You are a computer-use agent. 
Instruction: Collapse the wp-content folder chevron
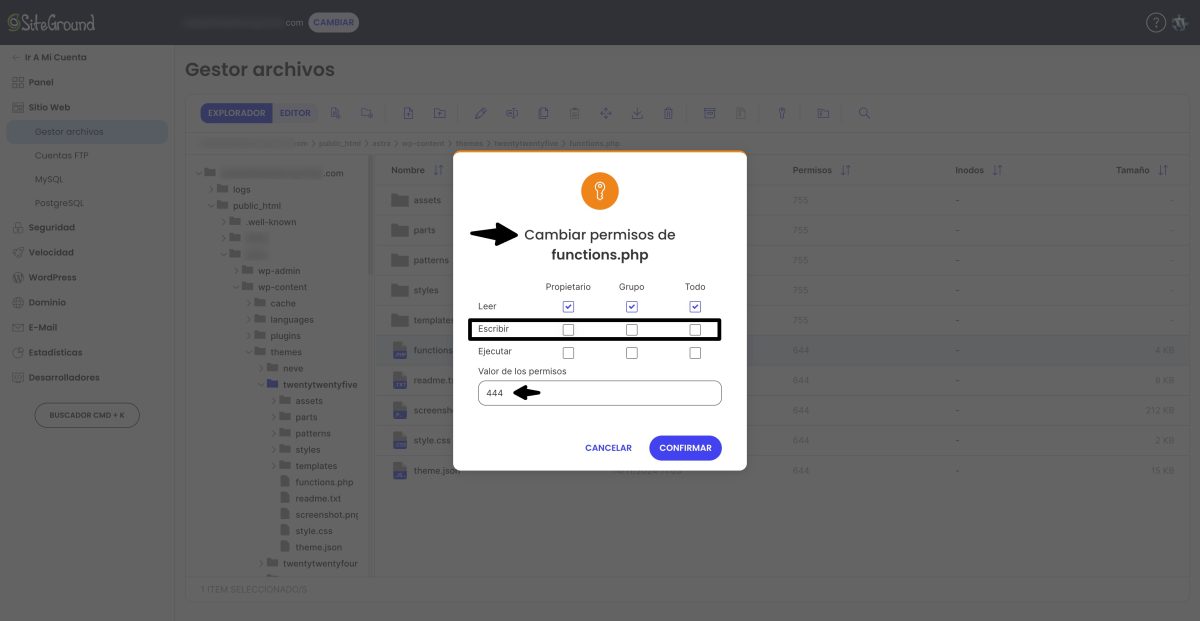236,287
